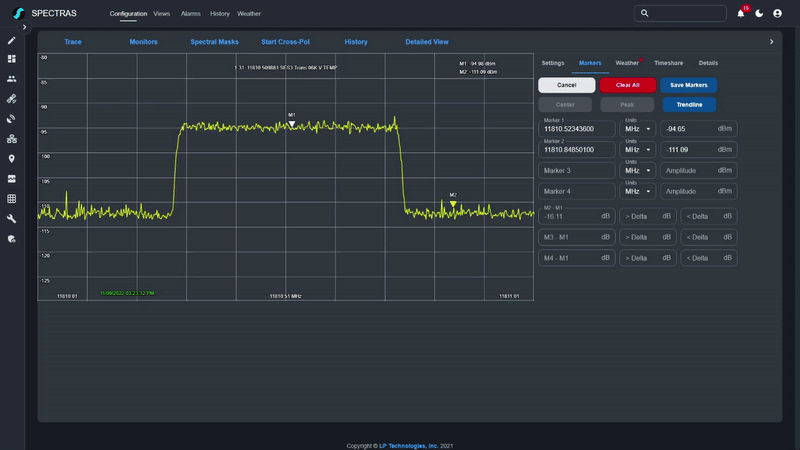Click the Cancel button
The height and width of the screenshot is (450, 800).
tap(566, 85)
